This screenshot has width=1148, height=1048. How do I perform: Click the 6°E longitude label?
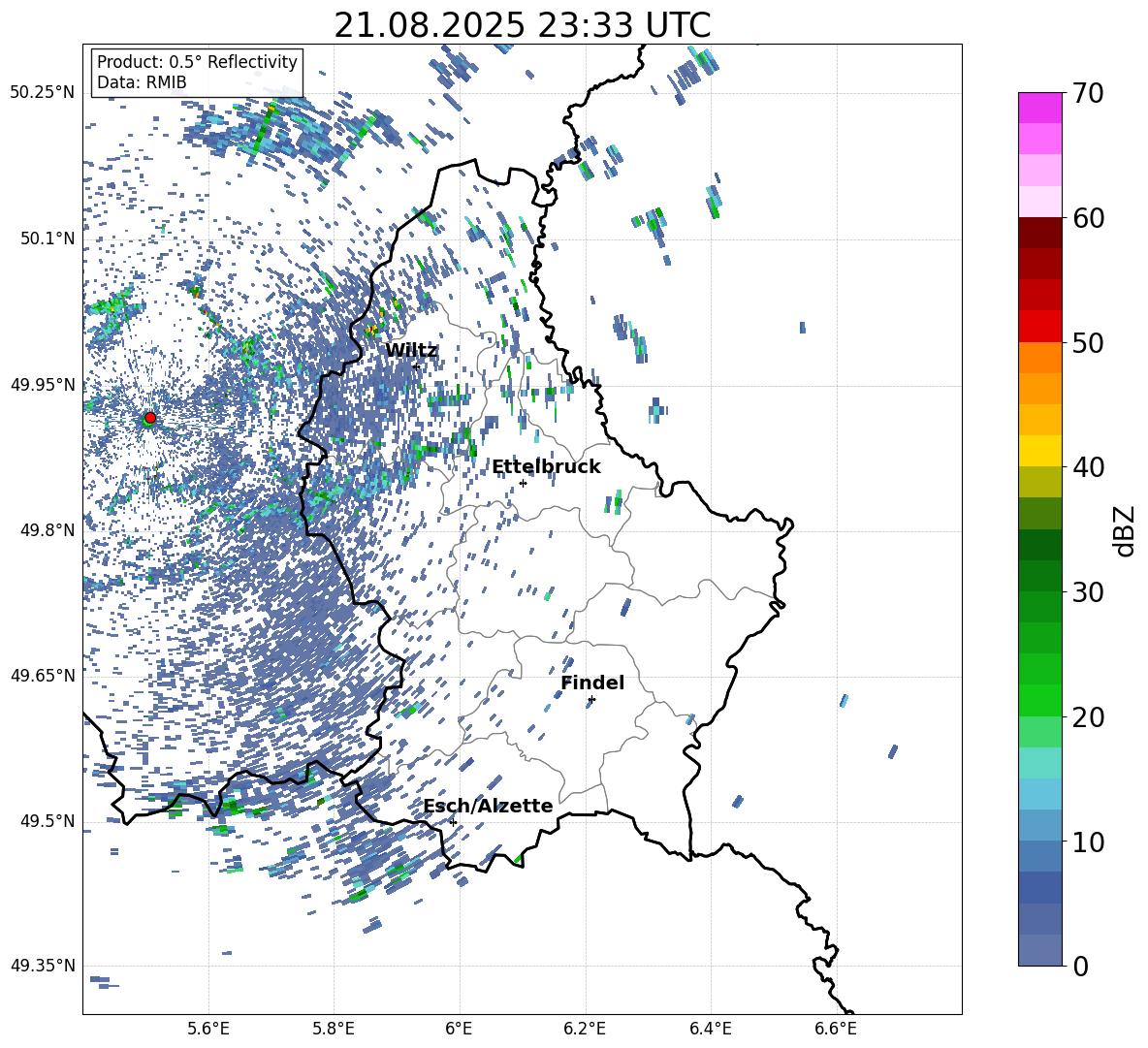(x=459, y=1030)
